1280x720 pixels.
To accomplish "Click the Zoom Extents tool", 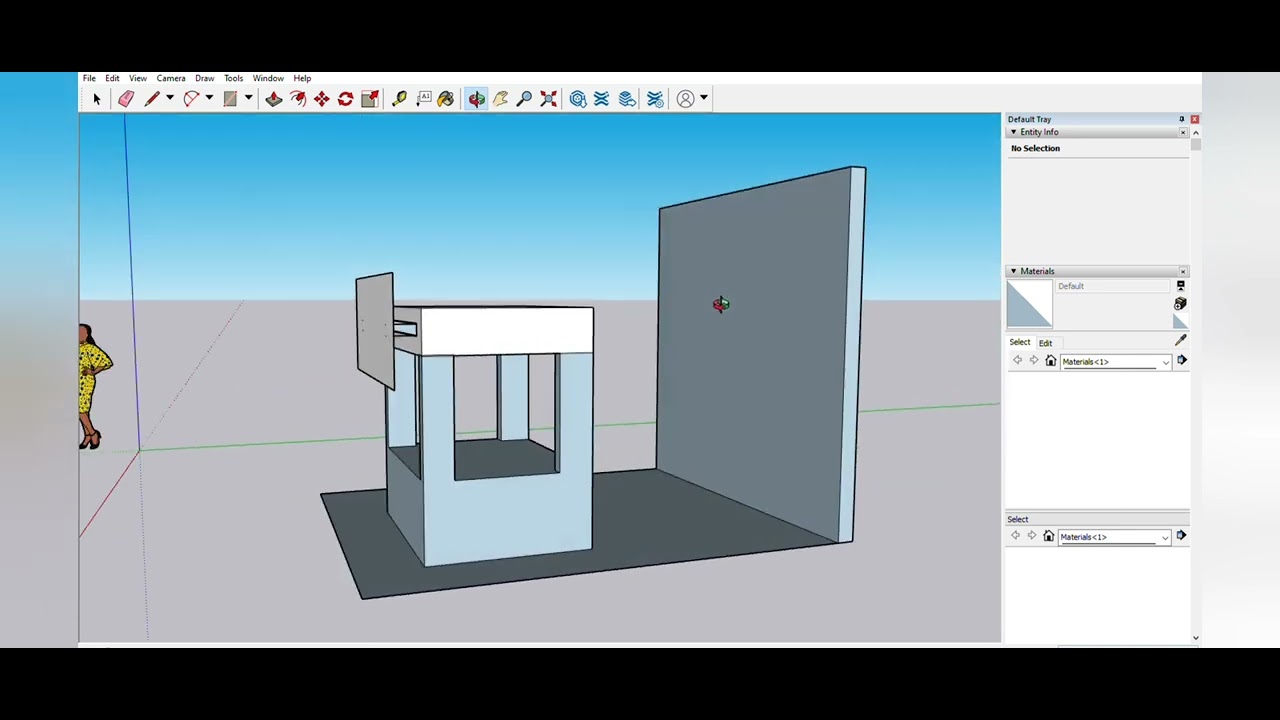I will tap(548, 99).
